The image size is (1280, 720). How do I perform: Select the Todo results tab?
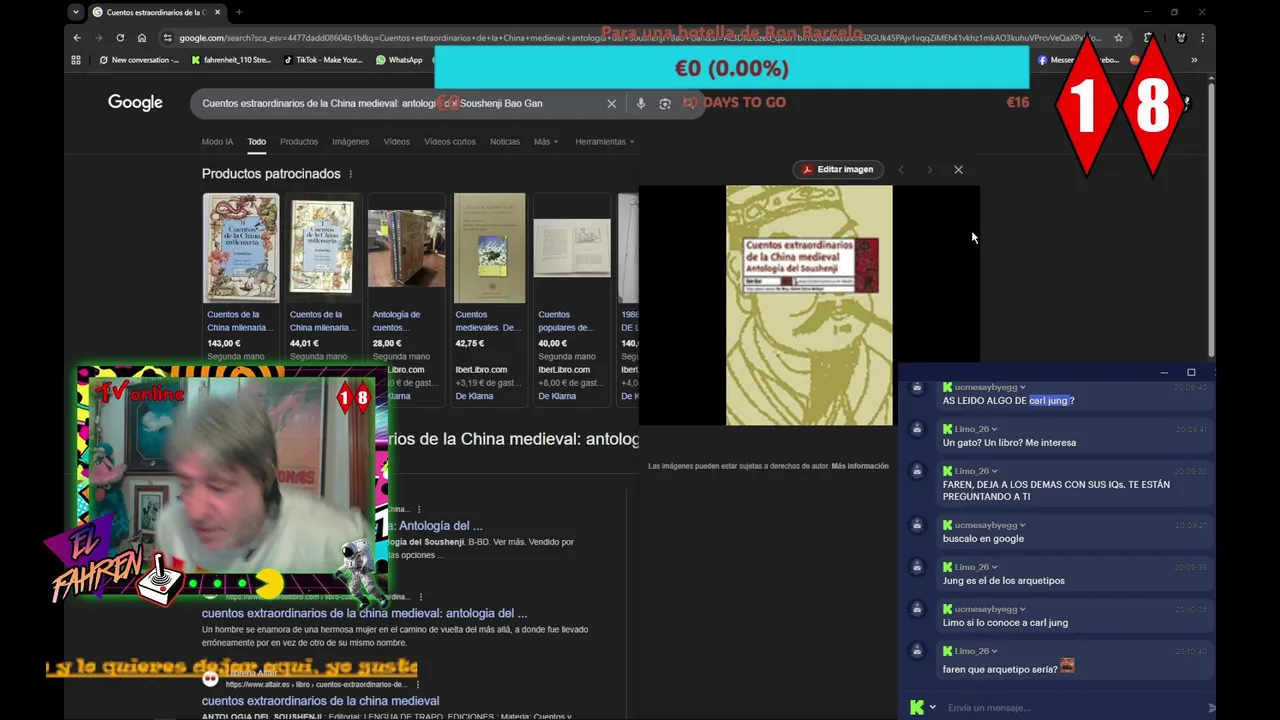257,142
